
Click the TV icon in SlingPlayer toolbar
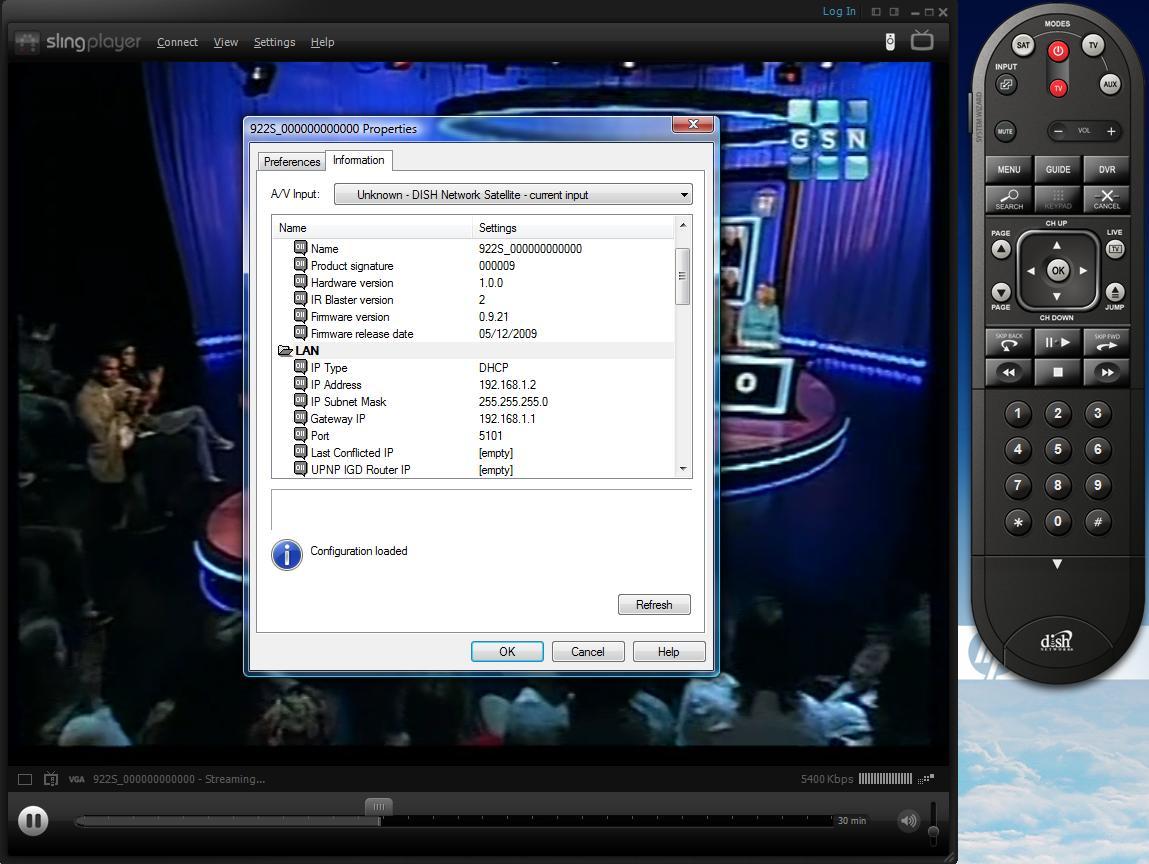click(922, 40)
